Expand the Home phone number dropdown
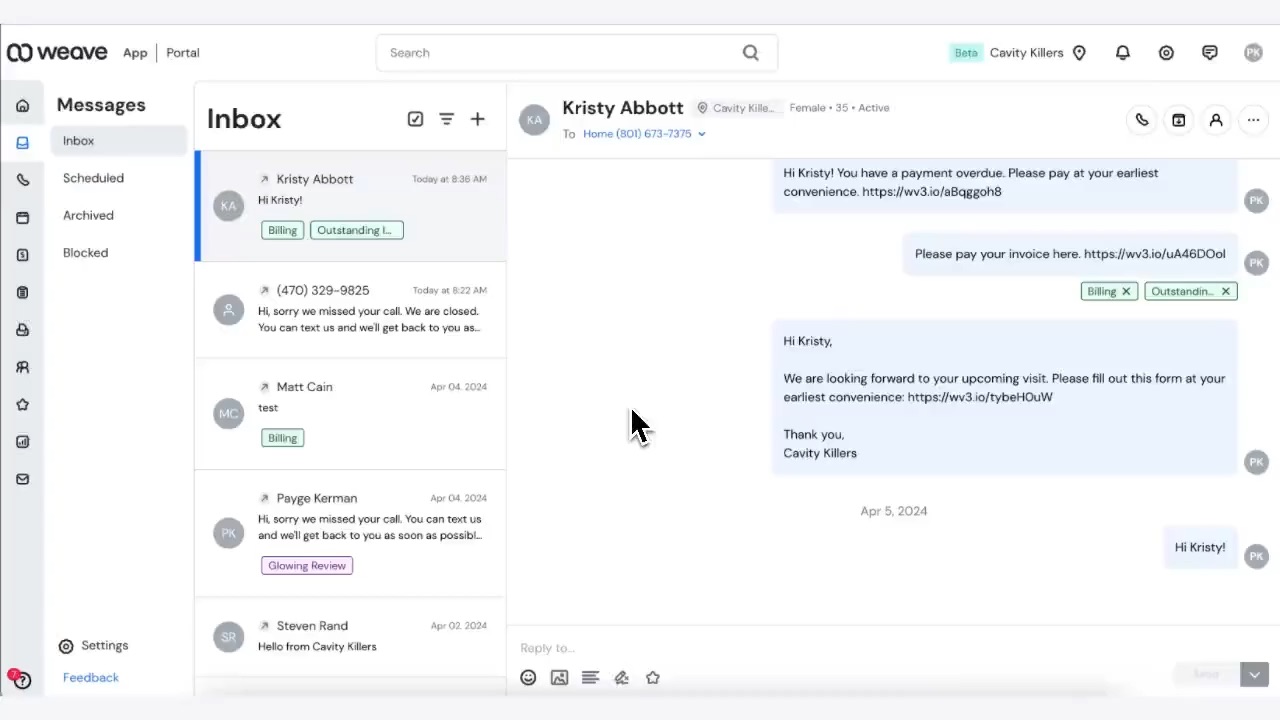1280x720 pixels. tap(702, 134)
